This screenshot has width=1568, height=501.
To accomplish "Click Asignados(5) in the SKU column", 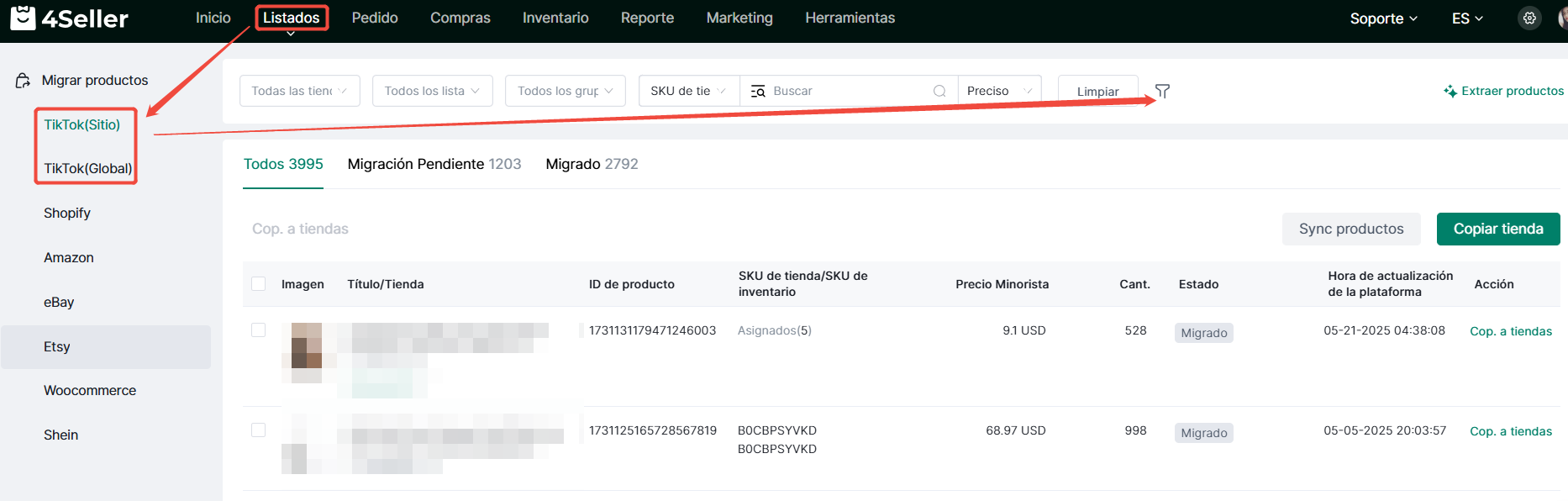I will point(775,330).
